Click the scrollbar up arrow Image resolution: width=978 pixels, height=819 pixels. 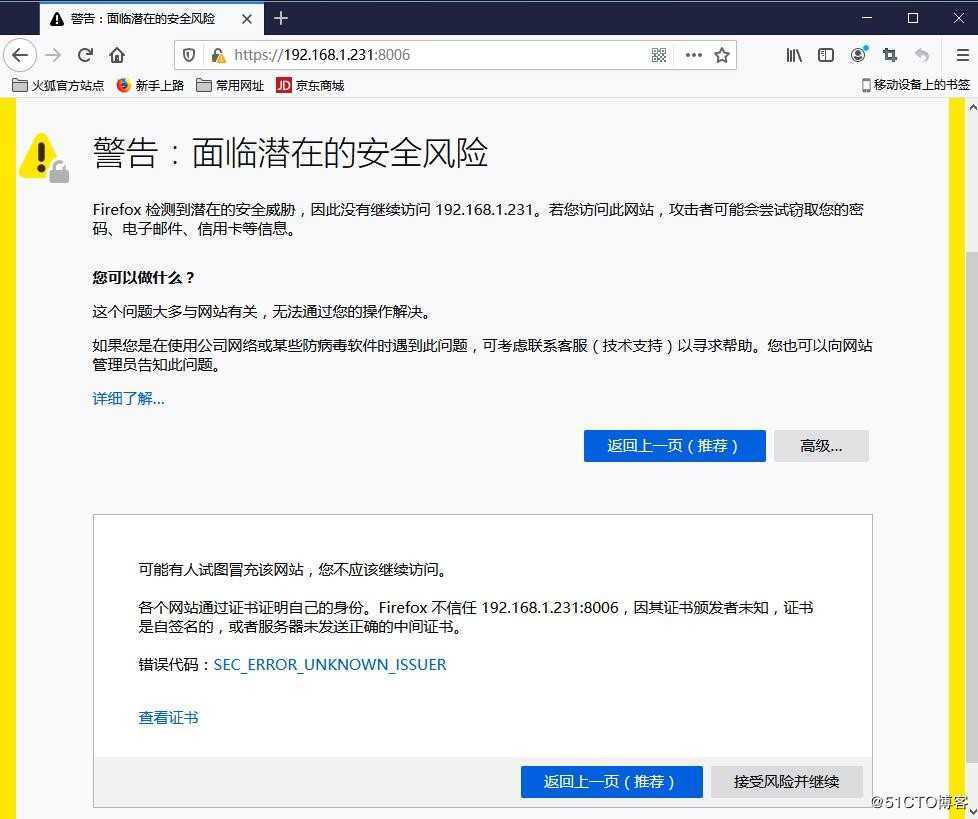click(972, 107)
